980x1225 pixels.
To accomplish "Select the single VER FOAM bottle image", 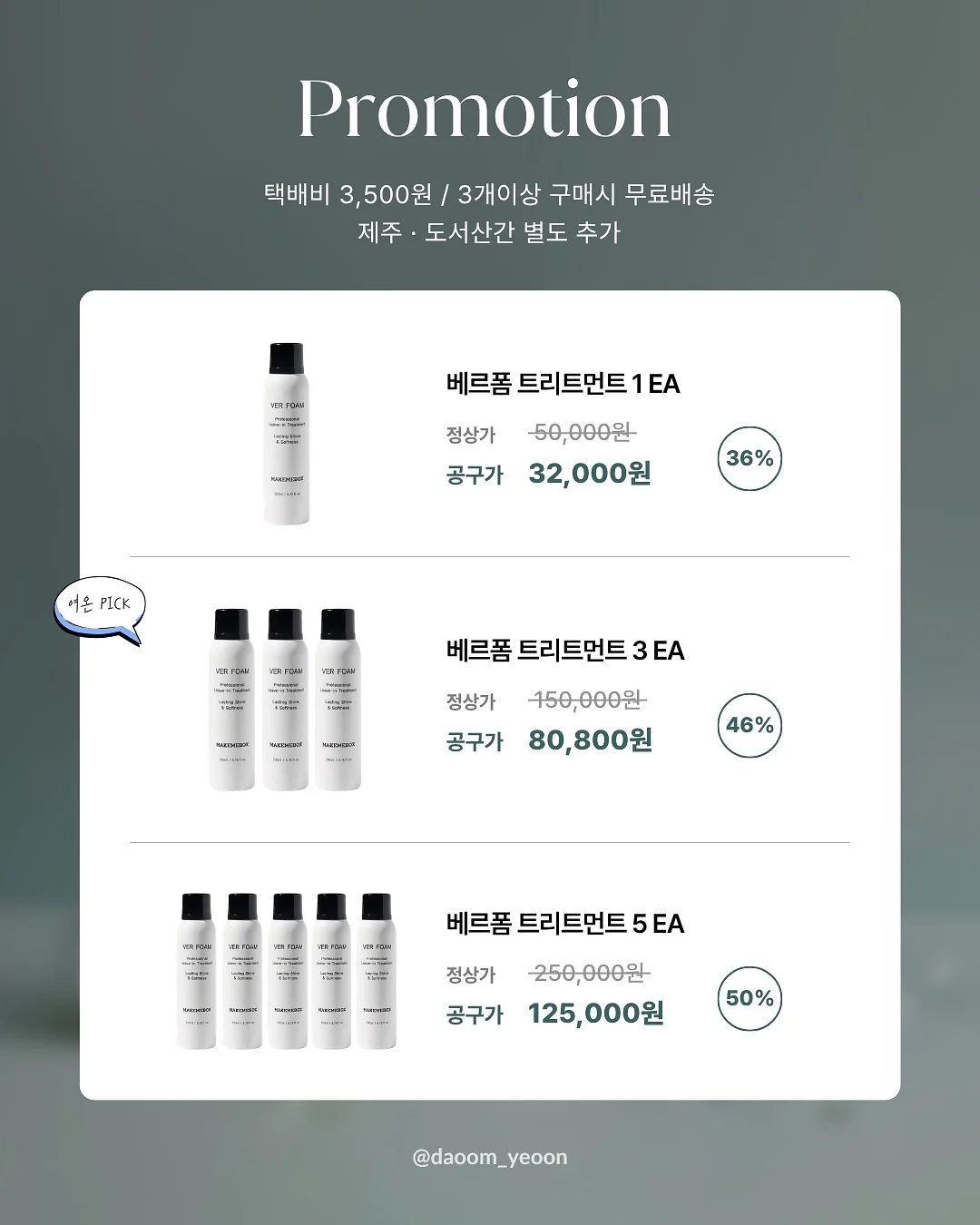I will [x=287, y=434].
